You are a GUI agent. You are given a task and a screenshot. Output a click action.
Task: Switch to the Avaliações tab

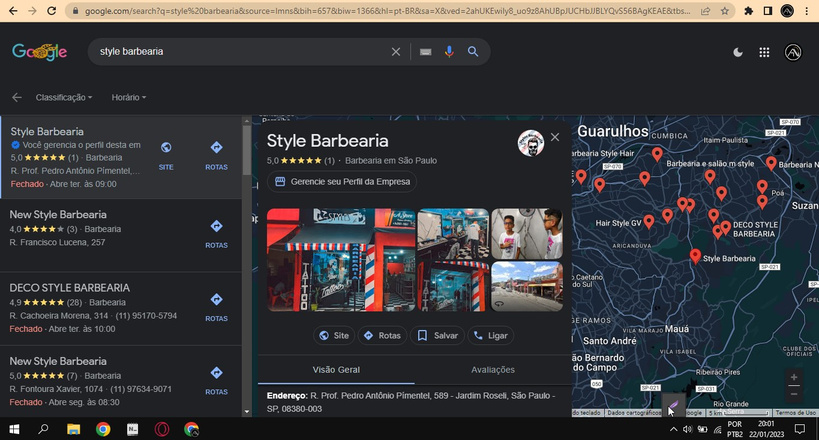click(x=492, y=369)
